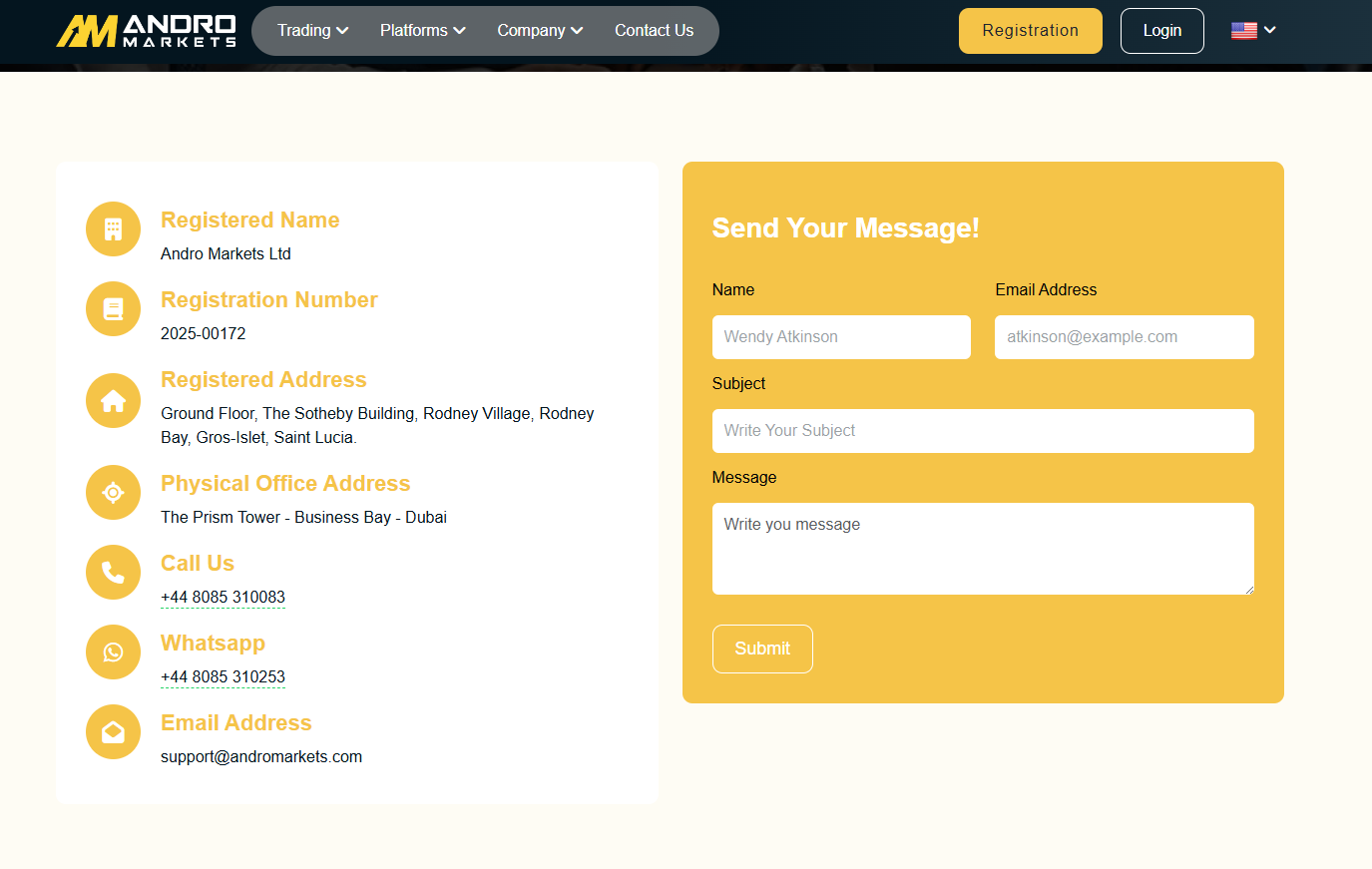1372x869 pixels.
Task: Call the number +44 8085 310083
Action: click(223, 597)
